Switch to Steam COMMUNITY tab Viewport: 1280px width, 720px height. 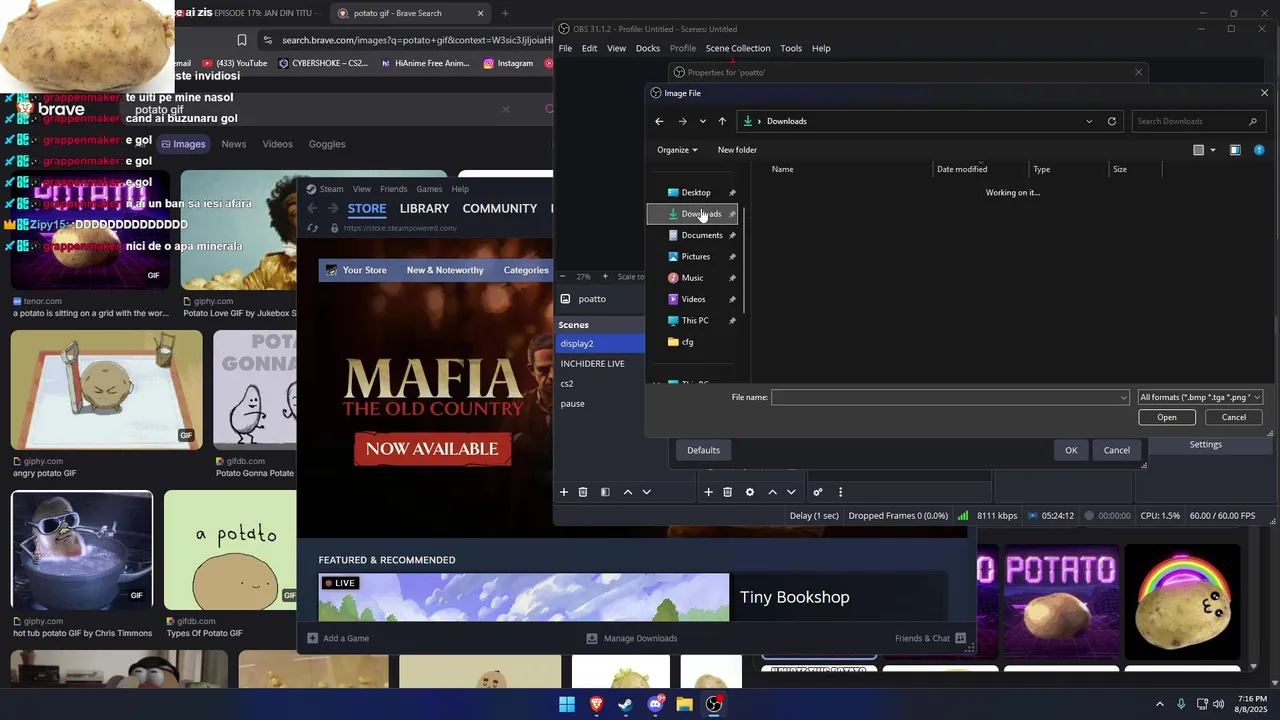coord(500,208)
